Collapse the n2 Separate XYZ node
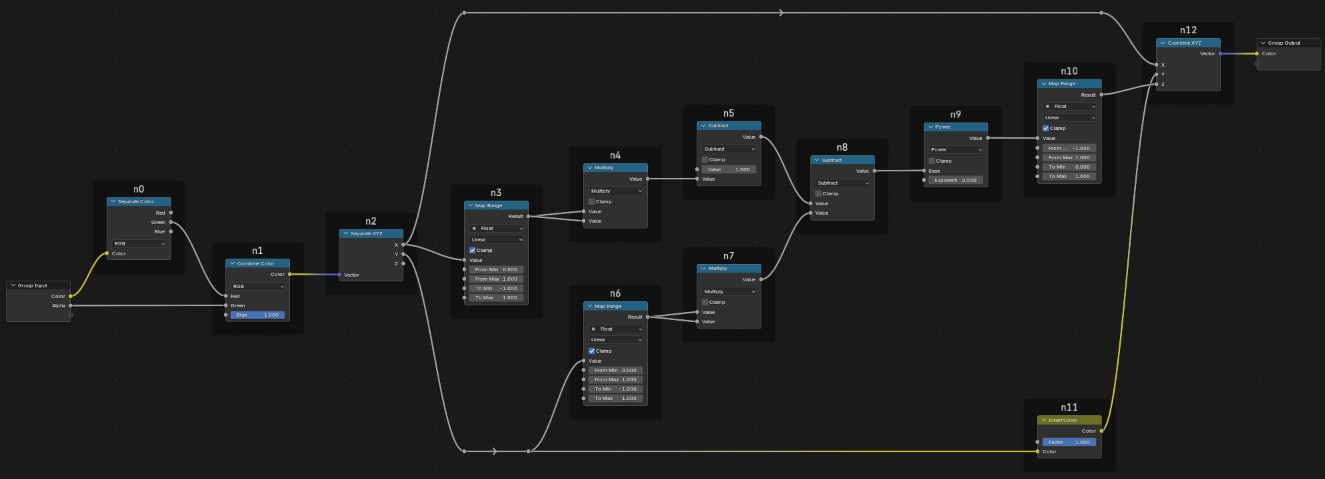1325x479 pixels. coord(346,233)
